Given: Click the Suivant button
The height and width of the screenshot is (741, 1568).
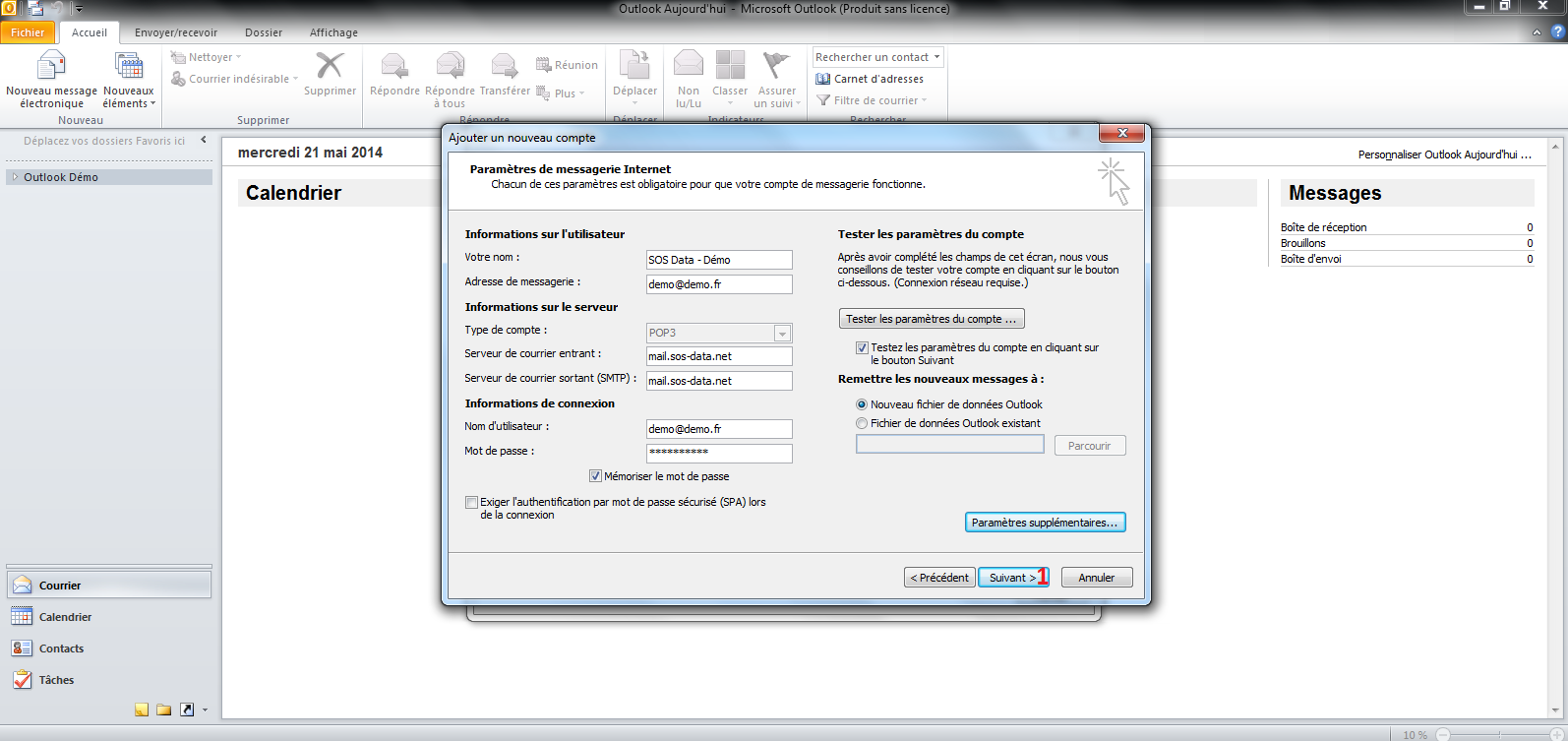Looking at the screenshot, I should [x=1012, y=578].
